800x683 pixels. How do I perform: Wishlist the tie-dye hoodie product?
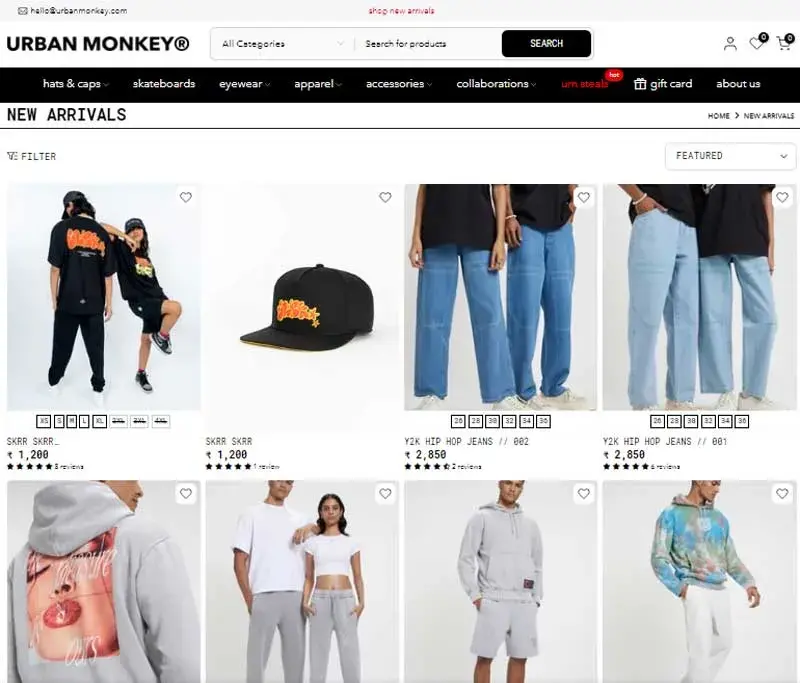click(782, 493)
